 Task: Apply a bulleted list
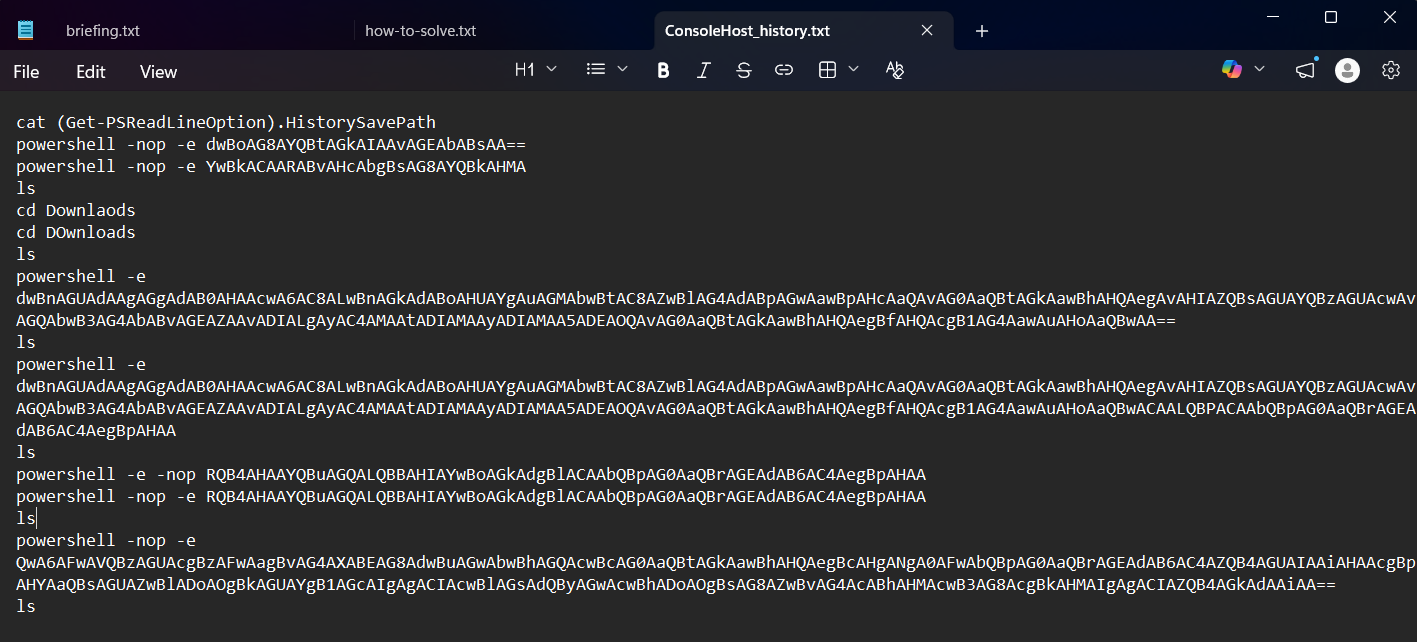(x=594, y=69)
